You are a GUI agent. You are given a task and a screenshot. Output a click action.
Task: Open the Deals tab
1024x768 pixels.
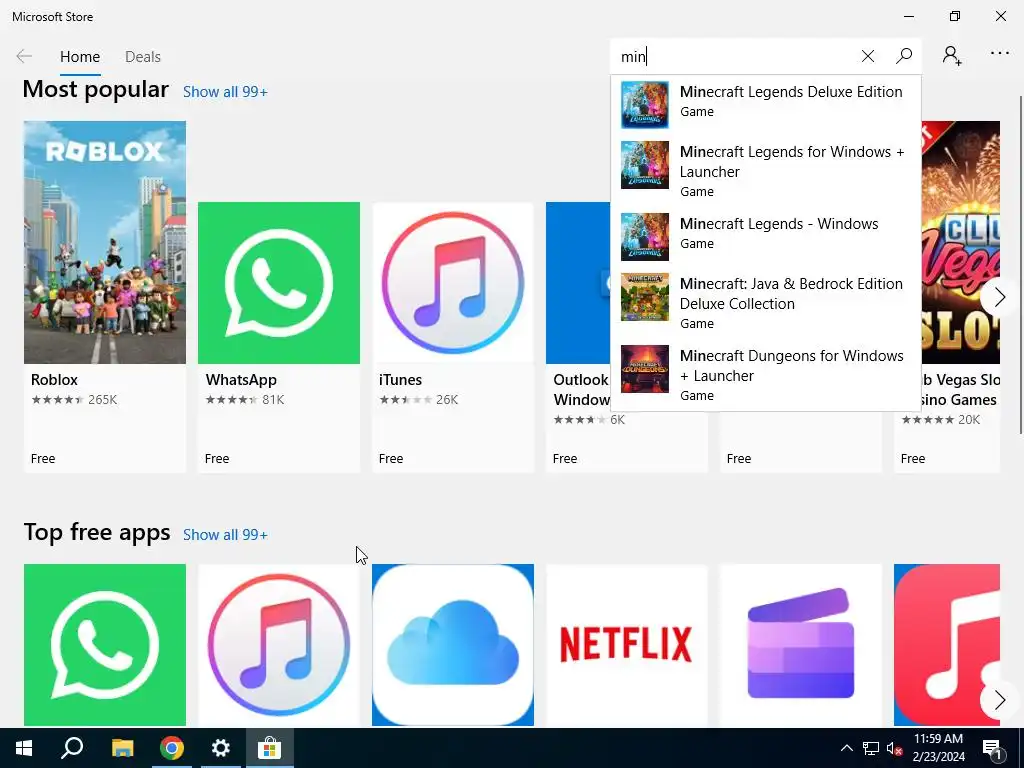click(x=142, y=57)
